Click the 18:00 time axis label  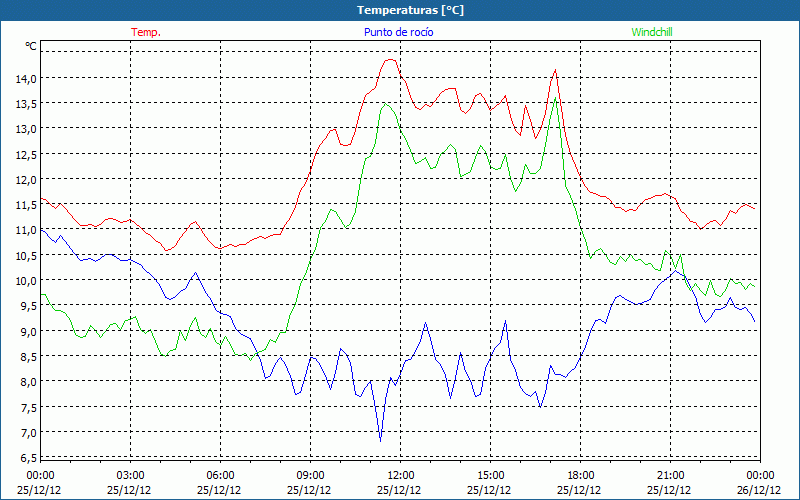pyautogui.click(x=581, y=476)
